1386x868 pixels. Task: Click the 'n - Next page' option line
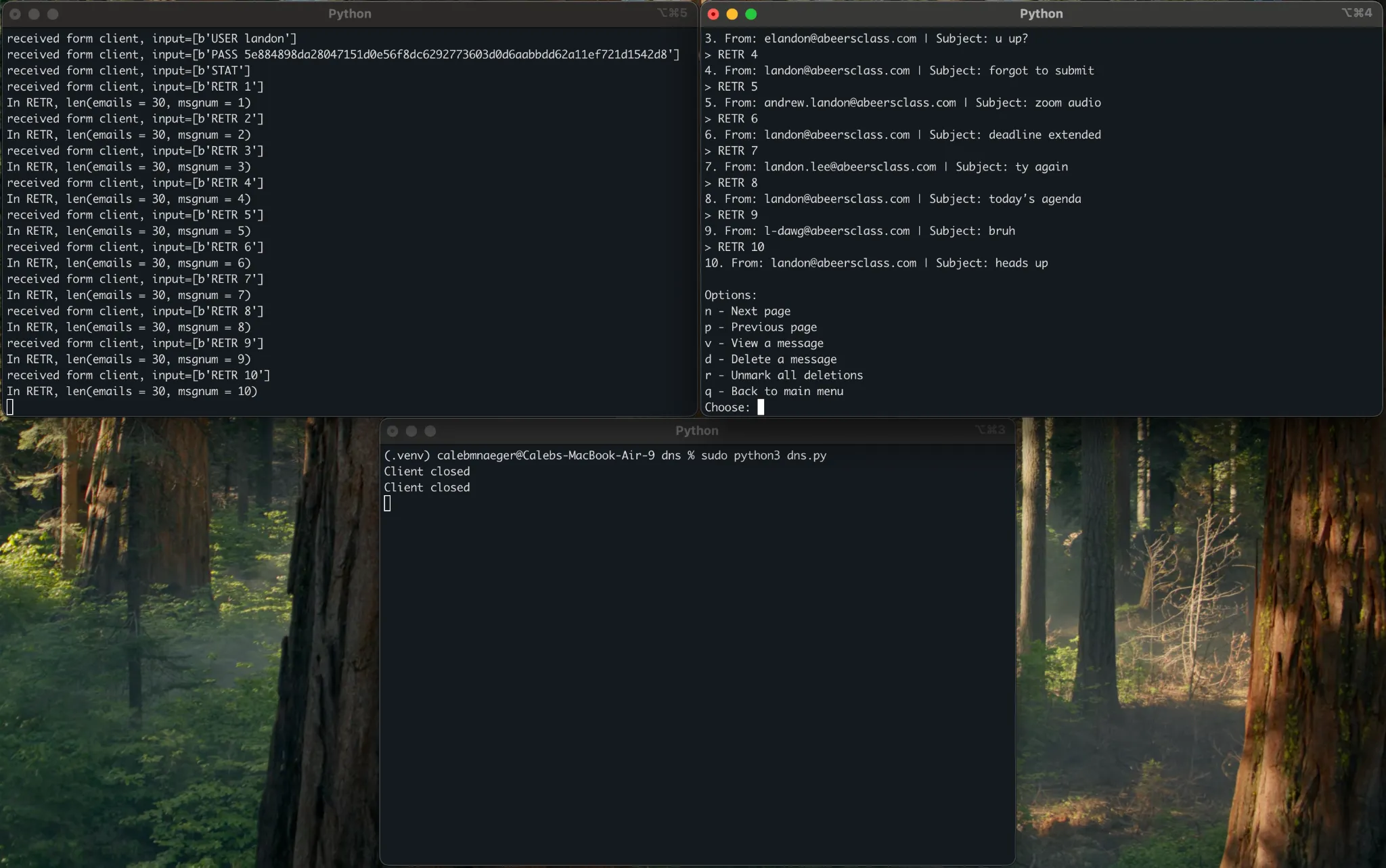(747, 311)
